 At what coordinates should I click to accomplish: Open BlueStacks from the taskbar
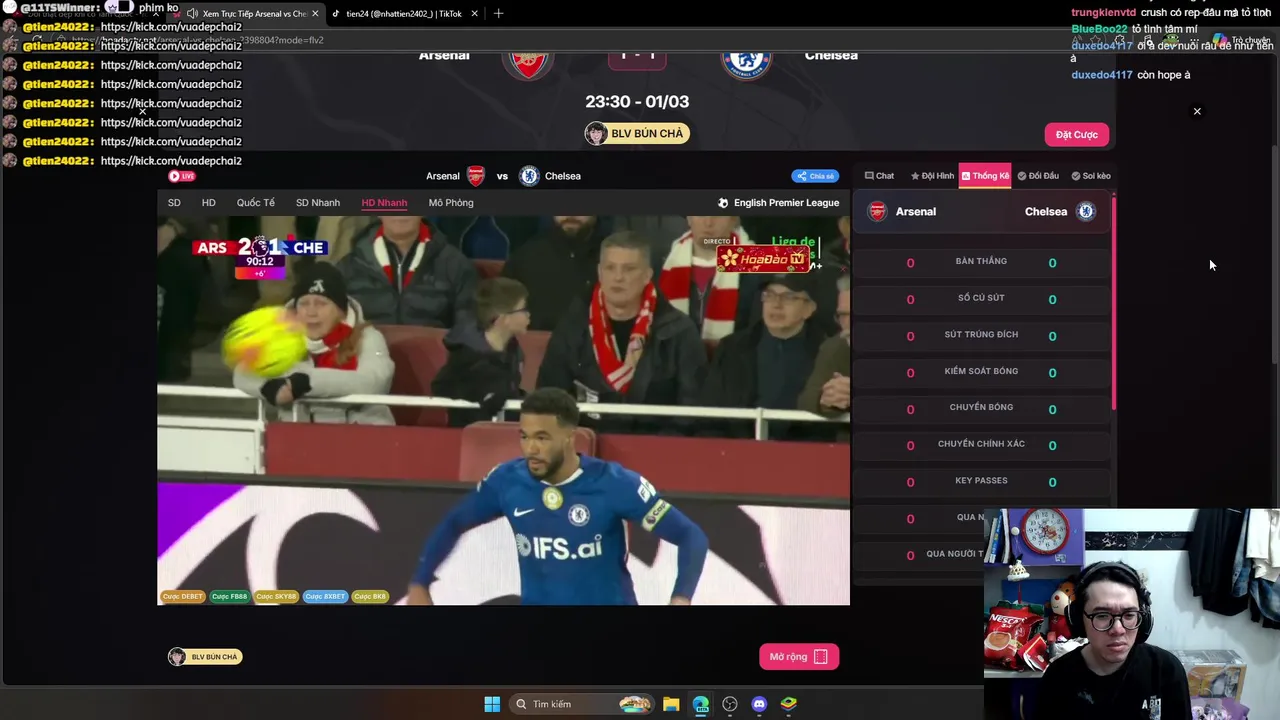(x=789, y=704)
